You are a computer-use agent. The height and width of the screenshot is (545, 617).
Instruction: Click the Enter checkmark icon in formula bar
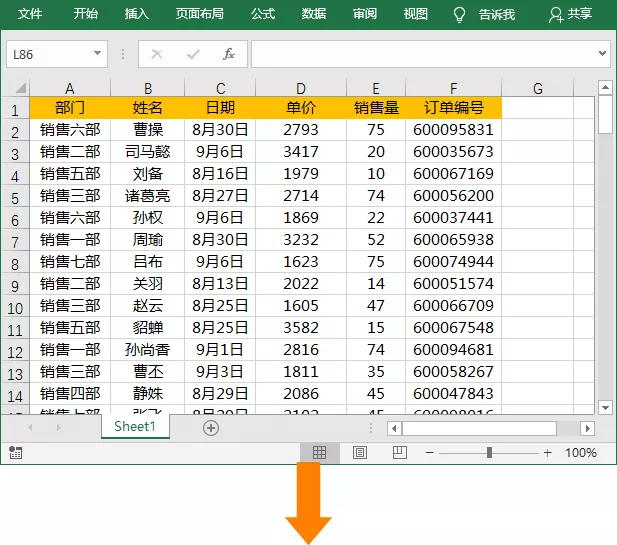(x=193, y=54)
